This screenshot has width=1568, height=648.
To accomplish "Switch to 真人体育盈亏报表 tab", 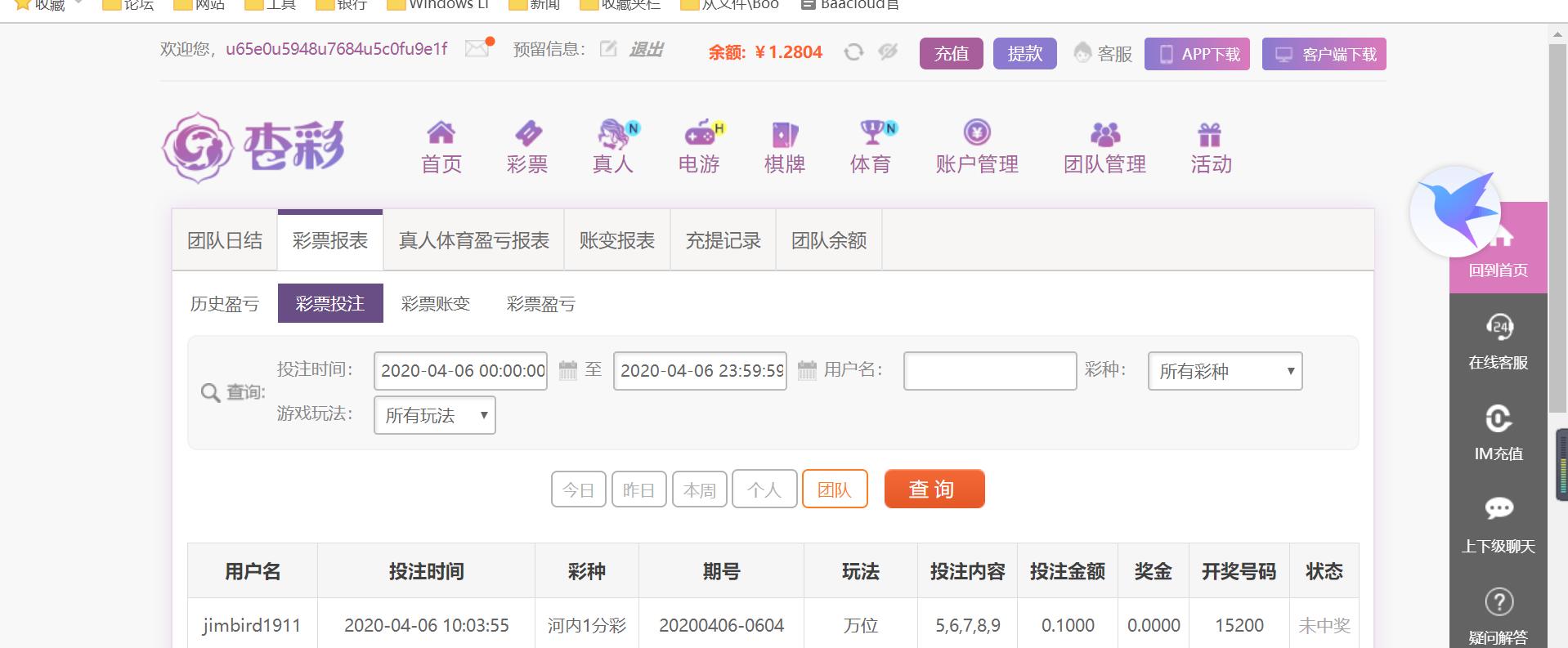I will click(473, 240).
